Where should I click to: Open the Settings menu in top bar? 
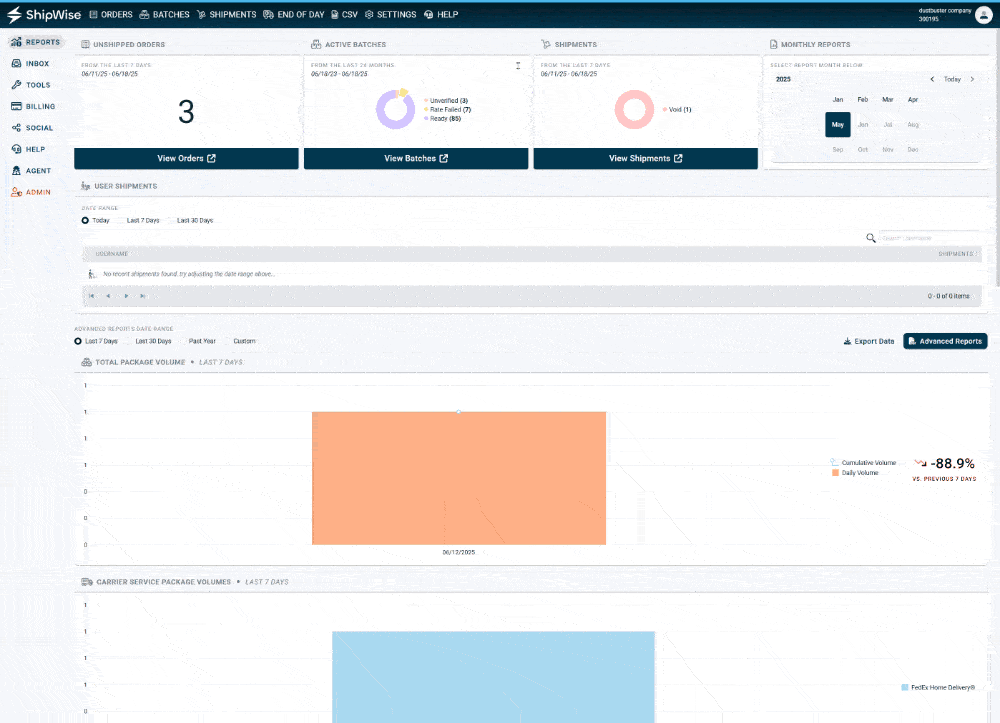click(390, 14)
